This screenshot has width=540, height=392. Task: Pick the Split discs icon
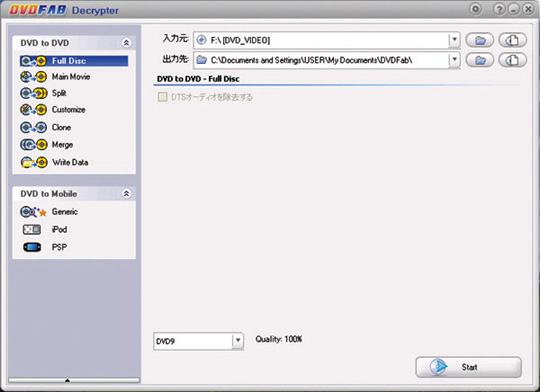tap(33, 93)
